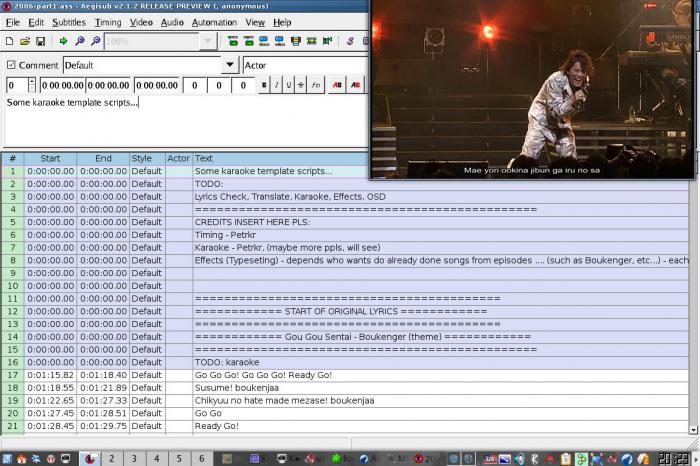
Task: Click the taskbar clock showing 20:23
Action: coord(673,458)
